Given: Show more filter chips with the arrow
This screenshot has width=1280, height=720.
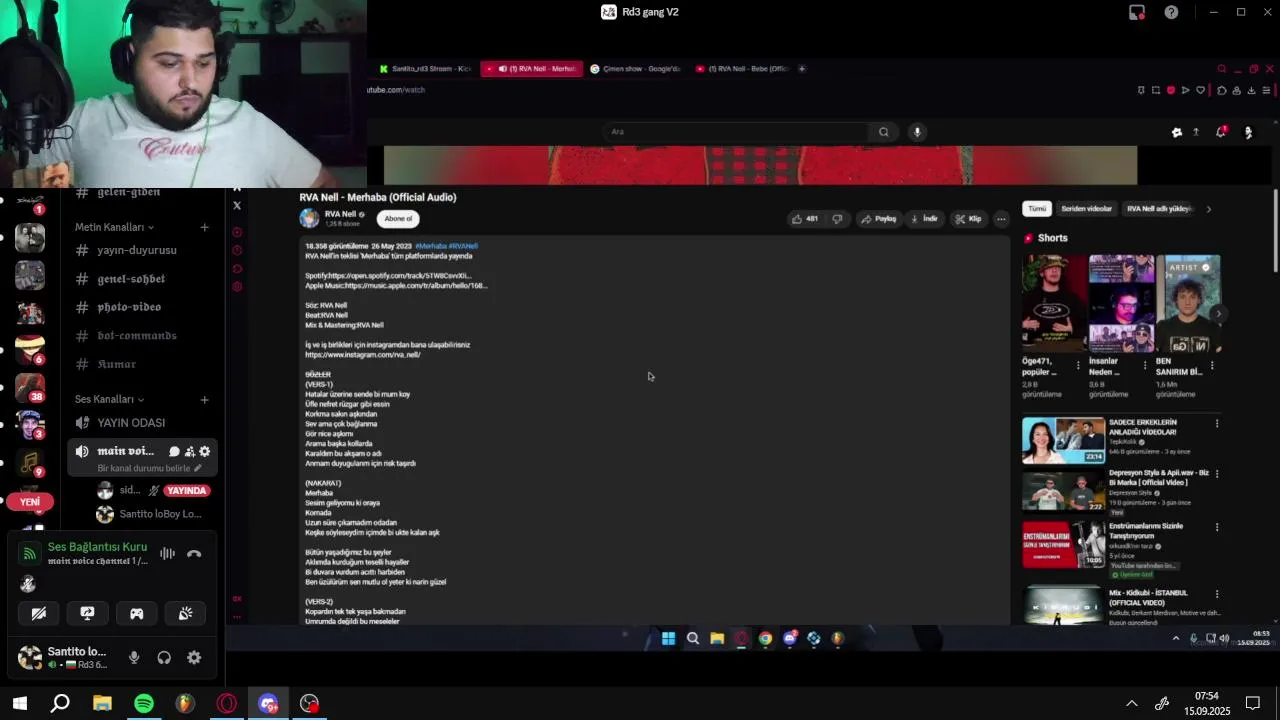Looking at the screenshot, I should click(1208, 209).
